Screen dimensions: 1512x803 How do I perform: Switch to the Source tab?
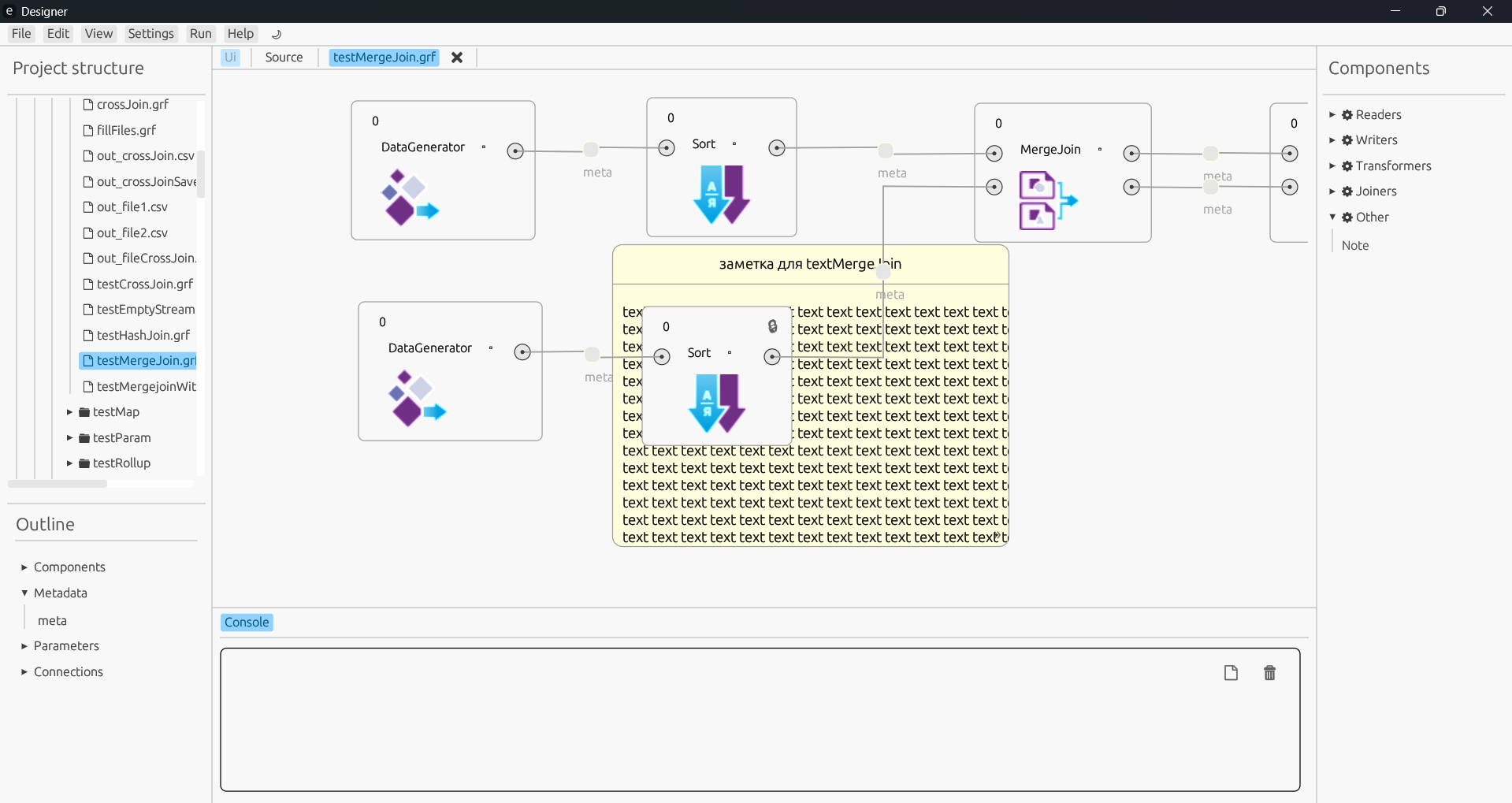point(284,58)
